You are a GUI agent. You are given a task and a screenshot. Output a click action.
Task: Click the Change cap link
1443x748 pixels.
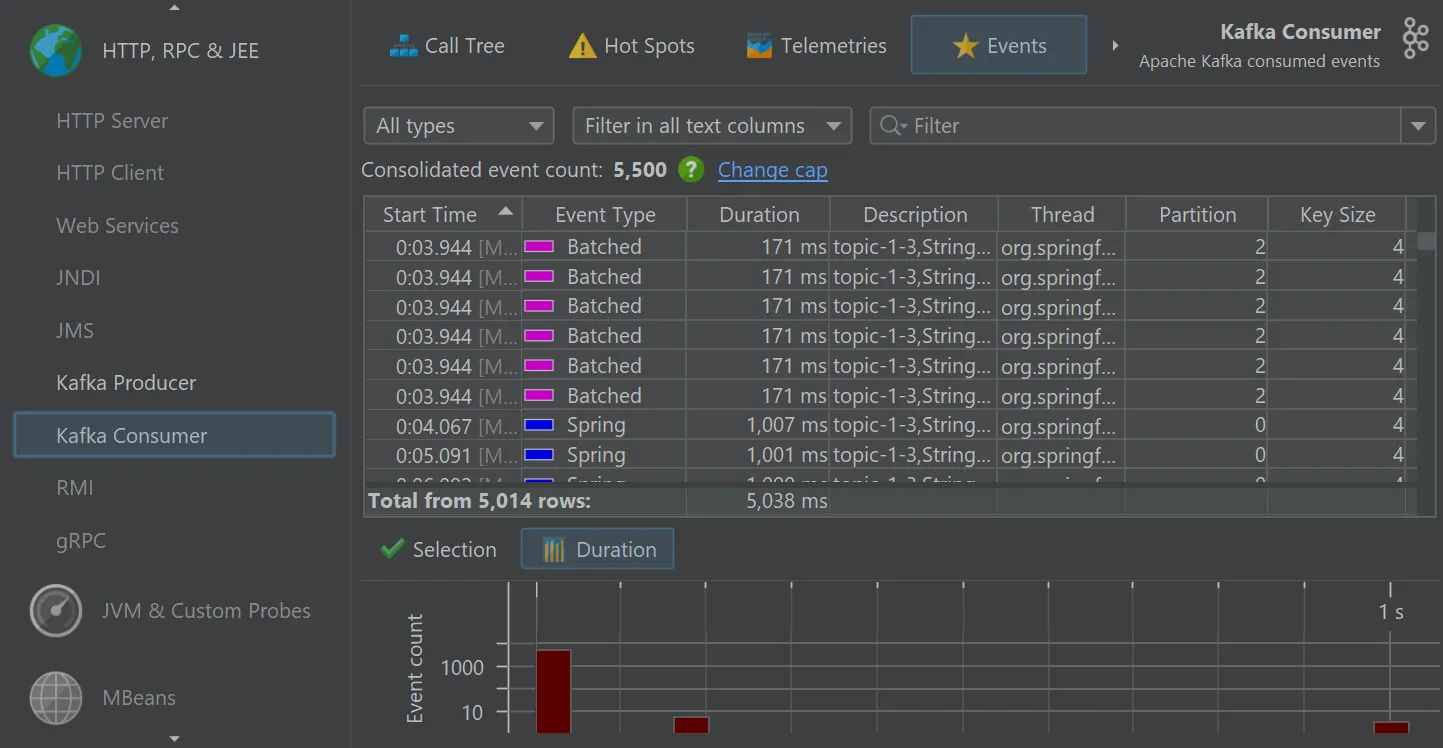point(772,170)
